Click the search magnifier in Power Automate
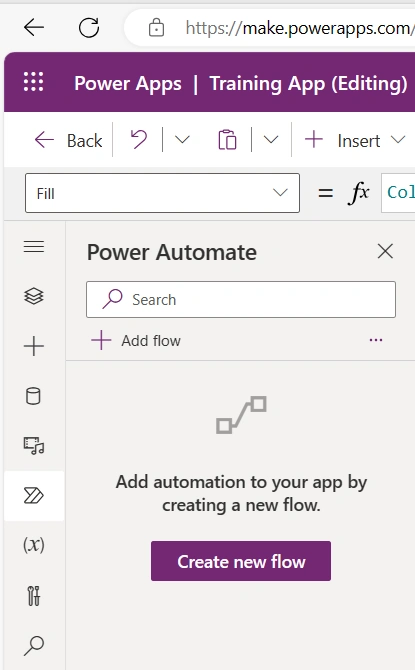415x670 pixels. coord(112,299)
